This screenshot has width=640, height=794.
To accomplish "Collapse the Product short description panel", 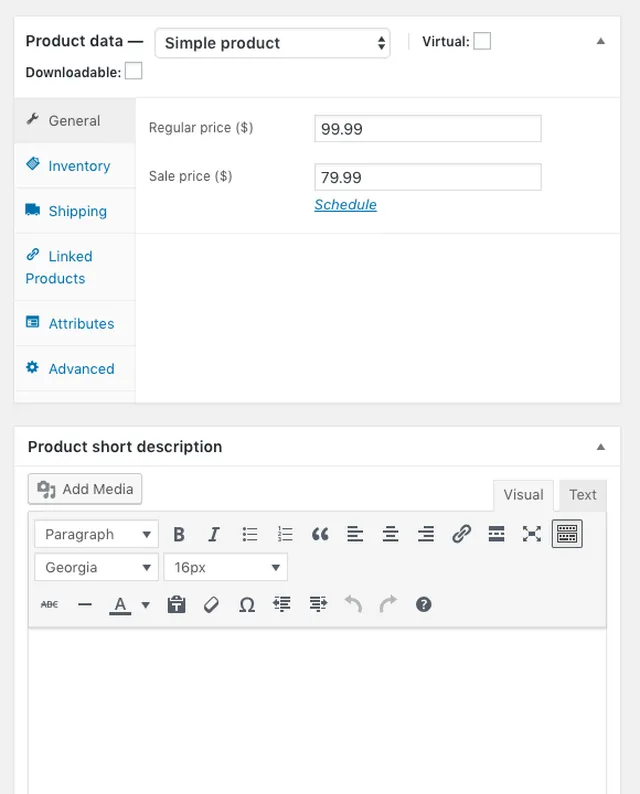I will click(x=601, y=447).
